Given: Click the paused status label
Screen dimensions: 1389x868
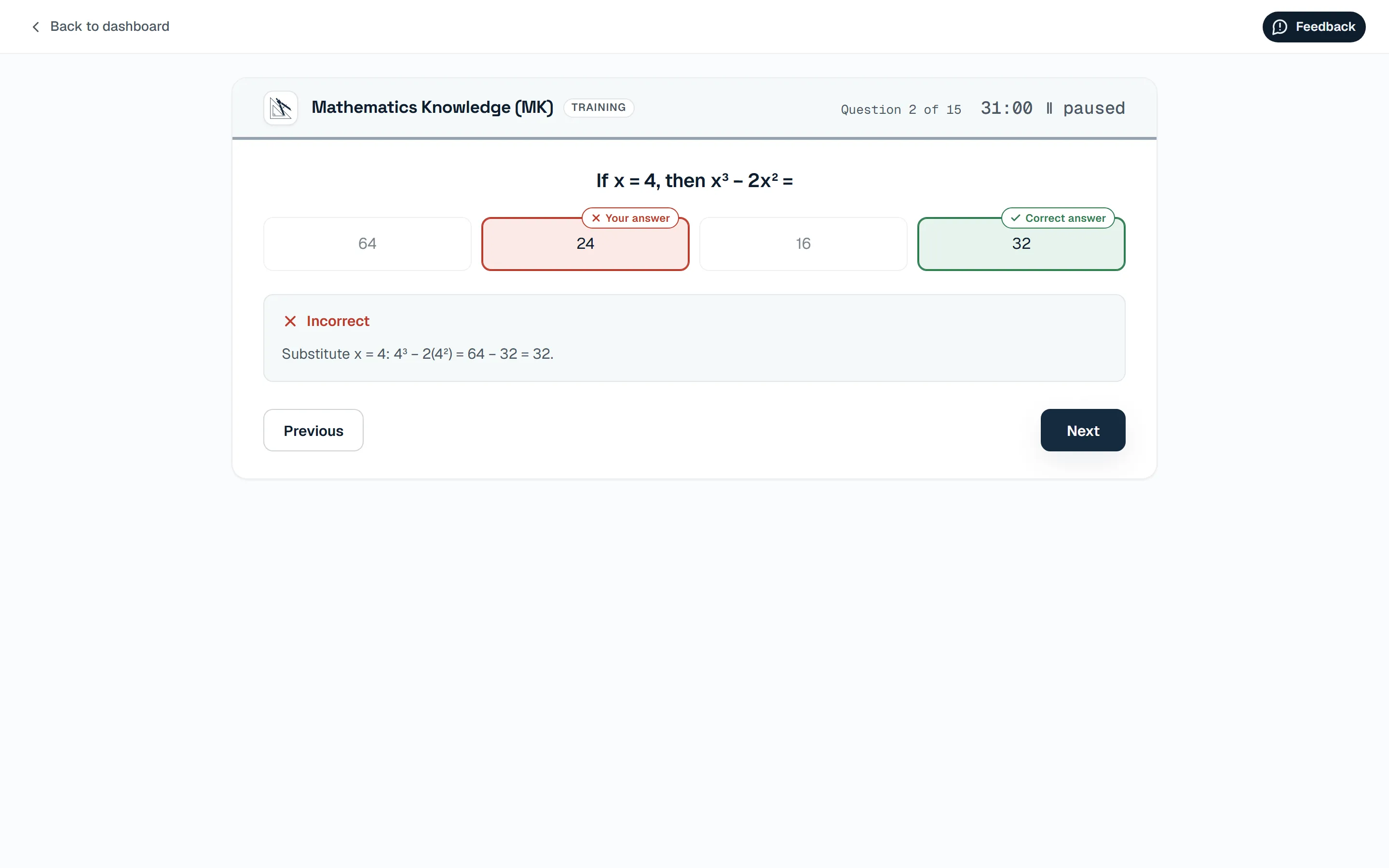Looking at the screenshot, I should (x=1093, y=108).
